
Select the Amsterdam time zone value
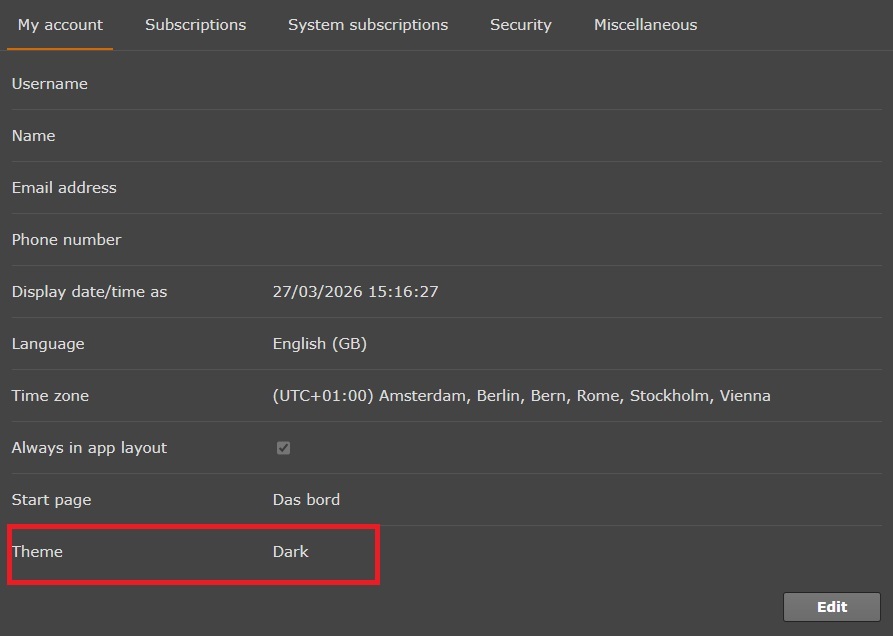click(x=520, y=396)
